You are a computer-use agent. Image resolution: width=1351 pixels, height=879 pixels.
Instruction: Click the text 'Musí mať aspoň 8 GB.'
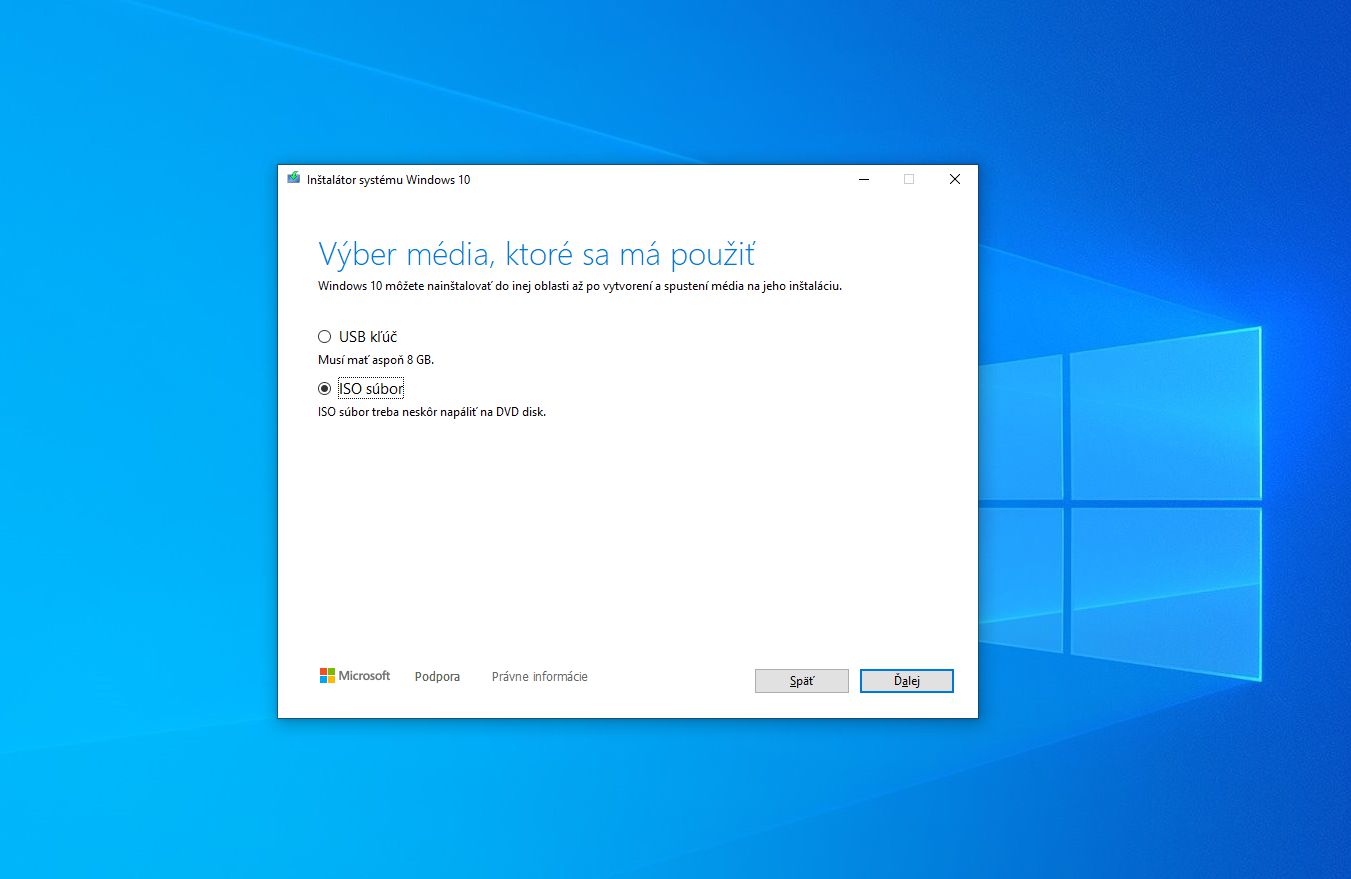point(376,360)
